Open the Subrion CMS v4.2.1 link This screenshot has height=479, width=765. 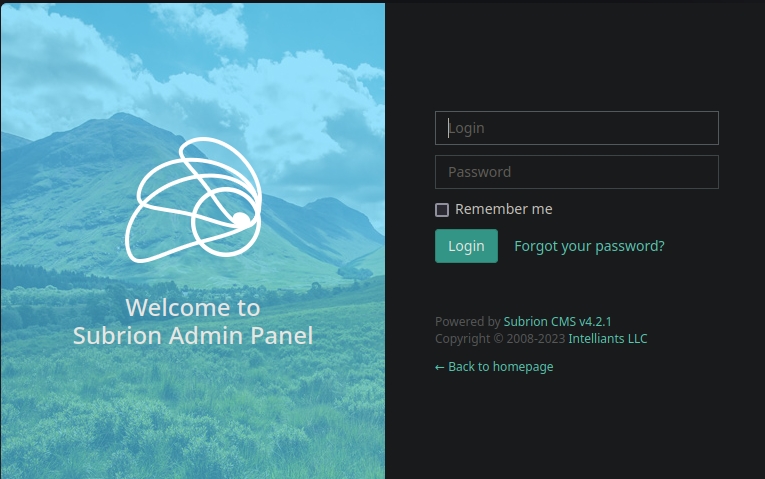(x=557, y=322)
